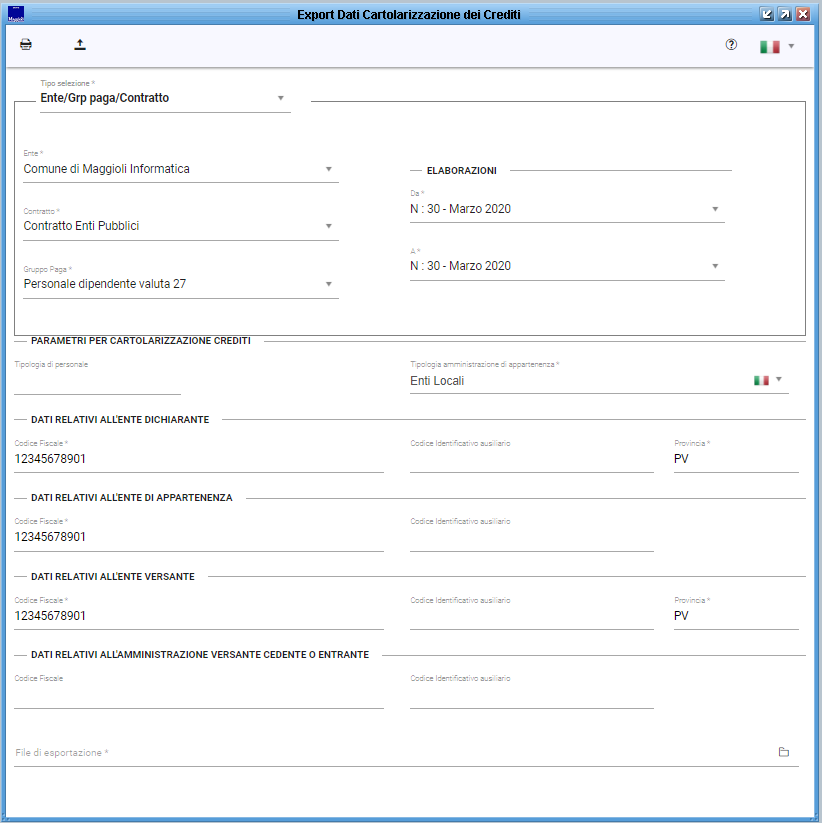Viewport: 822px width, 823px height.
Task: Click Provincia field of Ente Dichiarante
Action: (736, 459)
